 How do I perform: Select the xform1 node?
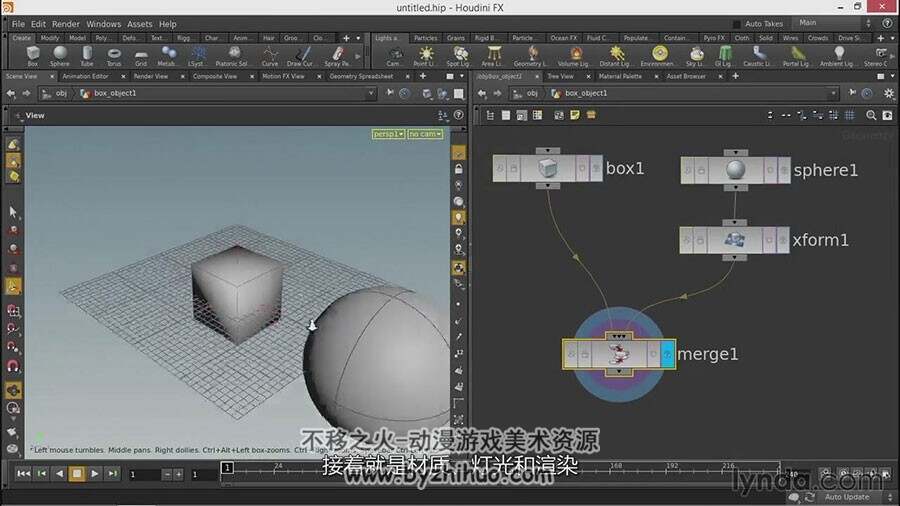tap(735, 240)
